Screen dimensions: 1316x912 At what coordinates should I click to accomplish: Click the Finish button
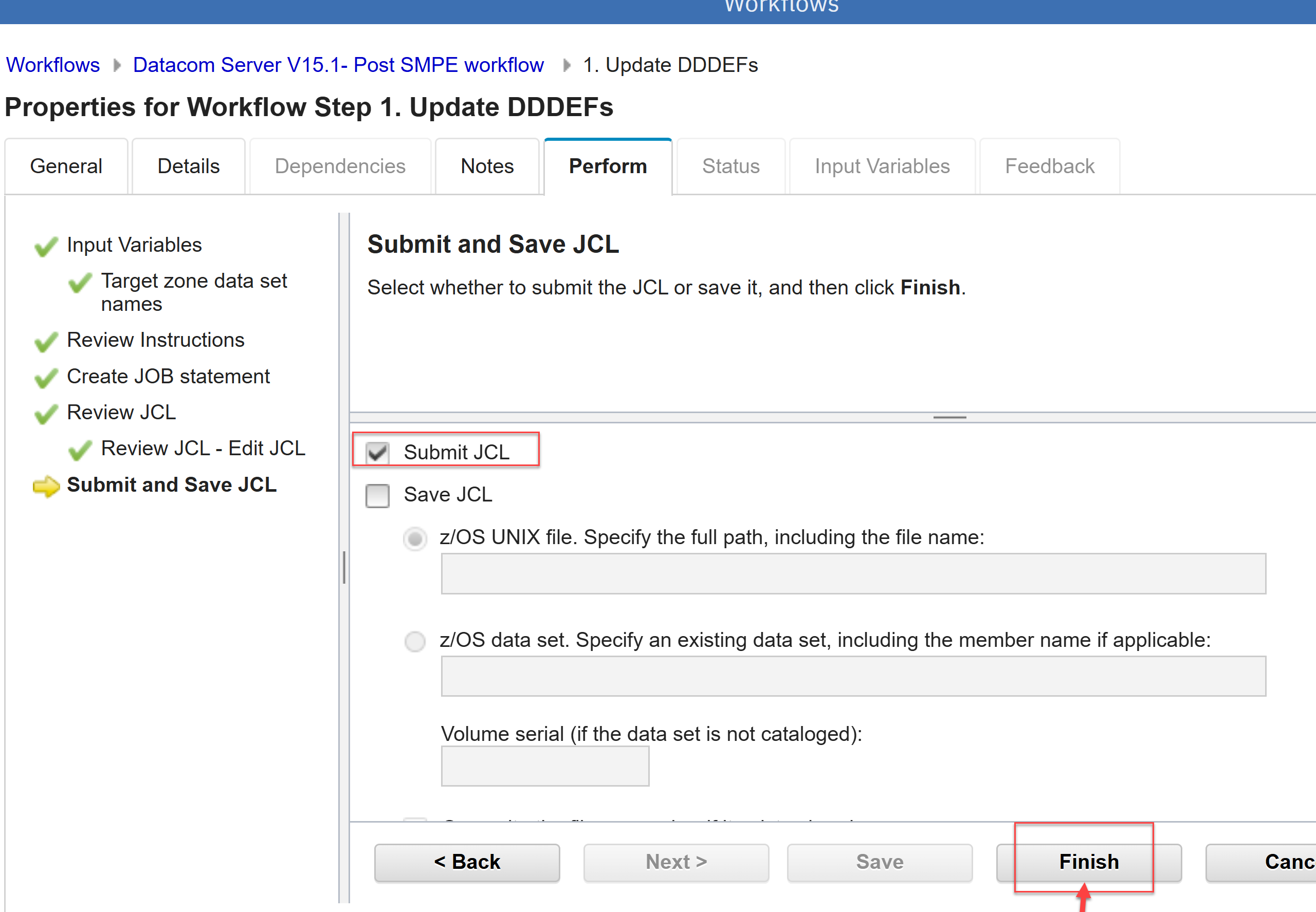(x=1088, y=862)
